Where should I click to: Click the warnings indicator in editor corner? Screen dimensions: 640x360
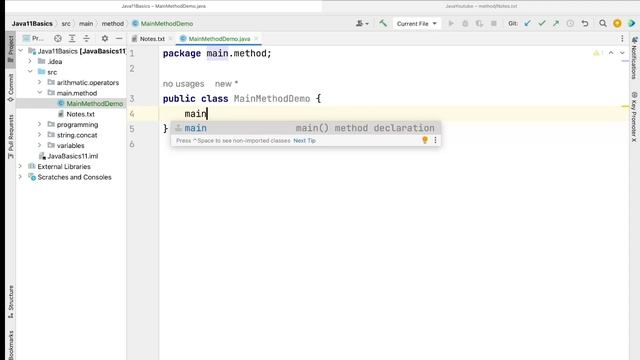coord(598,53)
